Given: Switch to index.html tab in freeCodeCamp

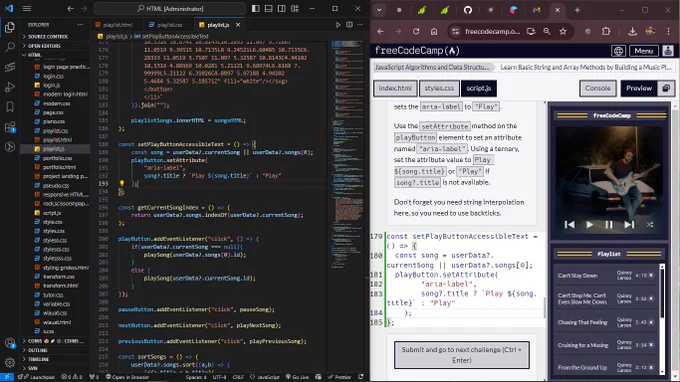Looking at the screenshot, I should click(x=395, y=88).
